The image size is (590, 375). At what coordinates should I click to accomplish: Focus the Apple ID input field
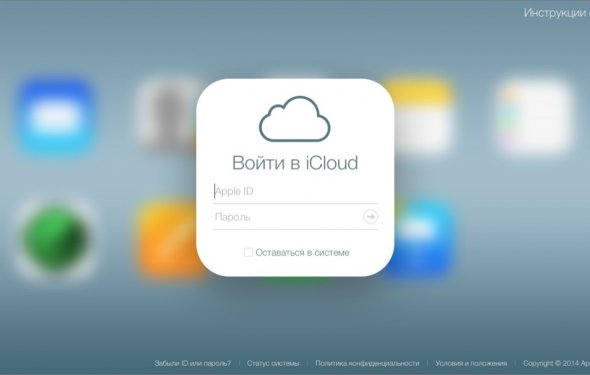(295, 191)
